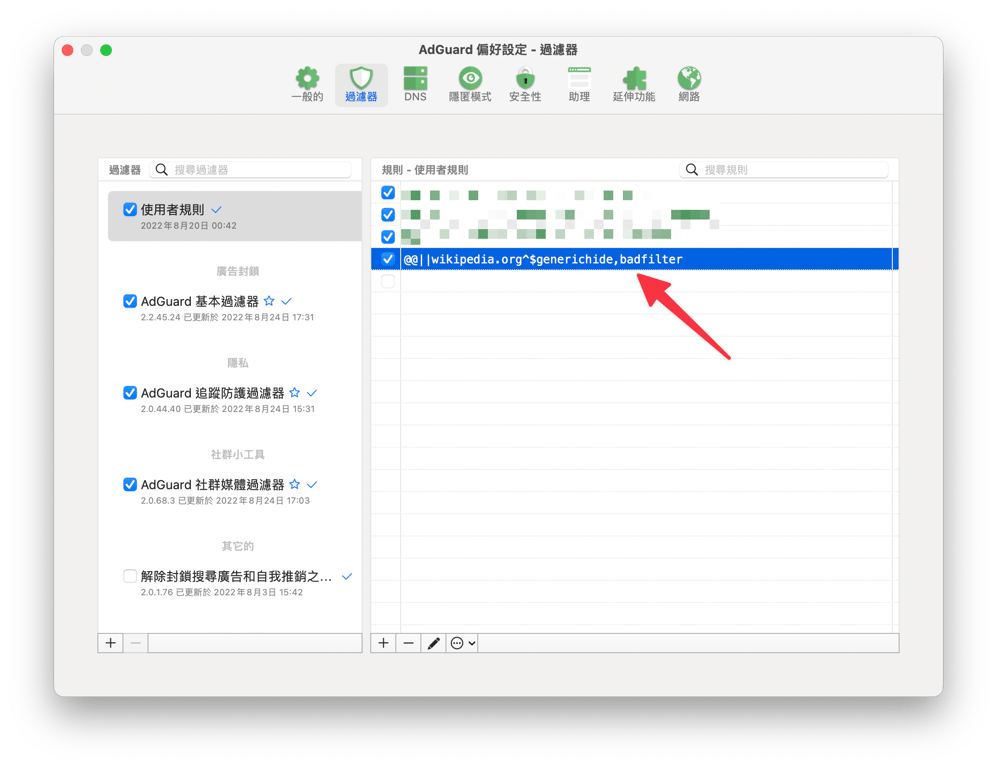Zoom the window with the green button
Screen dimensions: 997x768
click(106, 50)
